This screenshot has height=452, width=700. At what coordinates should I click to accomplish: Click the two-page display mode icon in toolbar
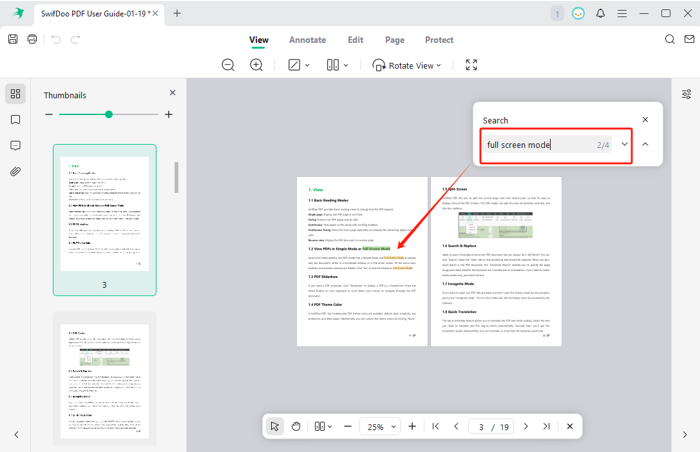(x=333, y=65)
